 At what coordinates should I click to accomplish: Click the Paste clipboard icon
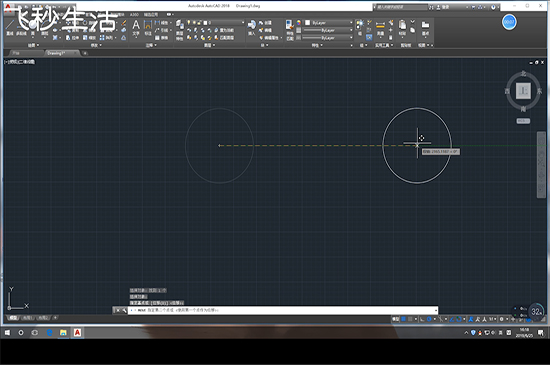click(x=402, y=27)
